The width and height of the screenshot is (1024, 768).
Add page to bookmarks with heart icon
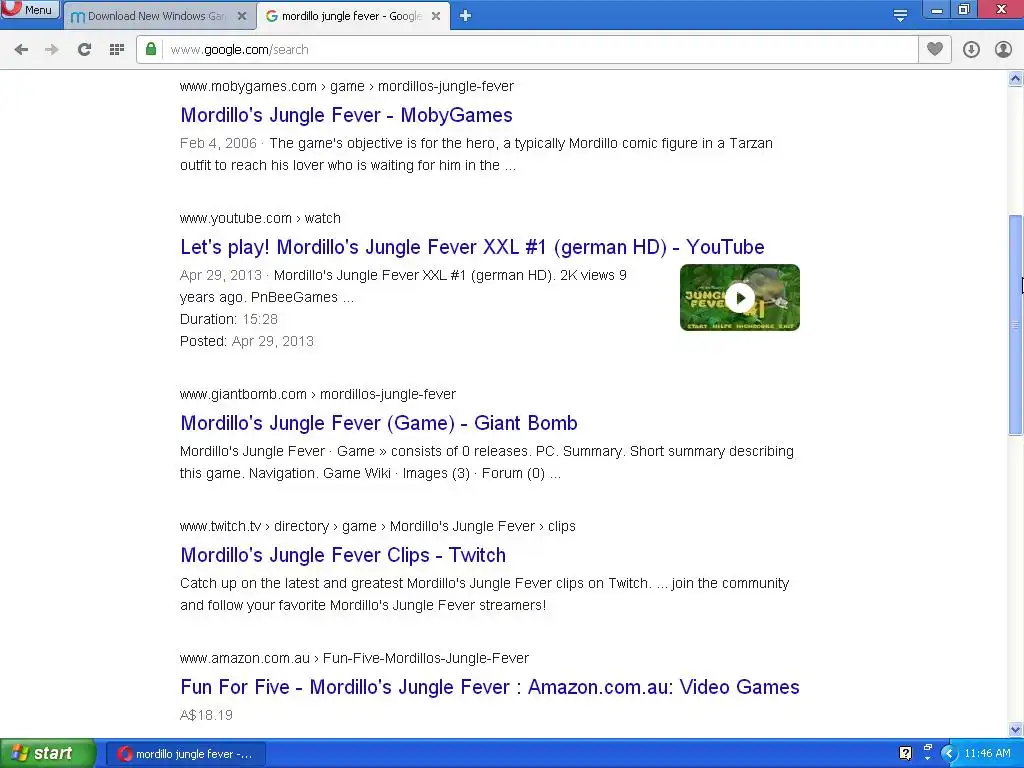(x=935, y=49)
